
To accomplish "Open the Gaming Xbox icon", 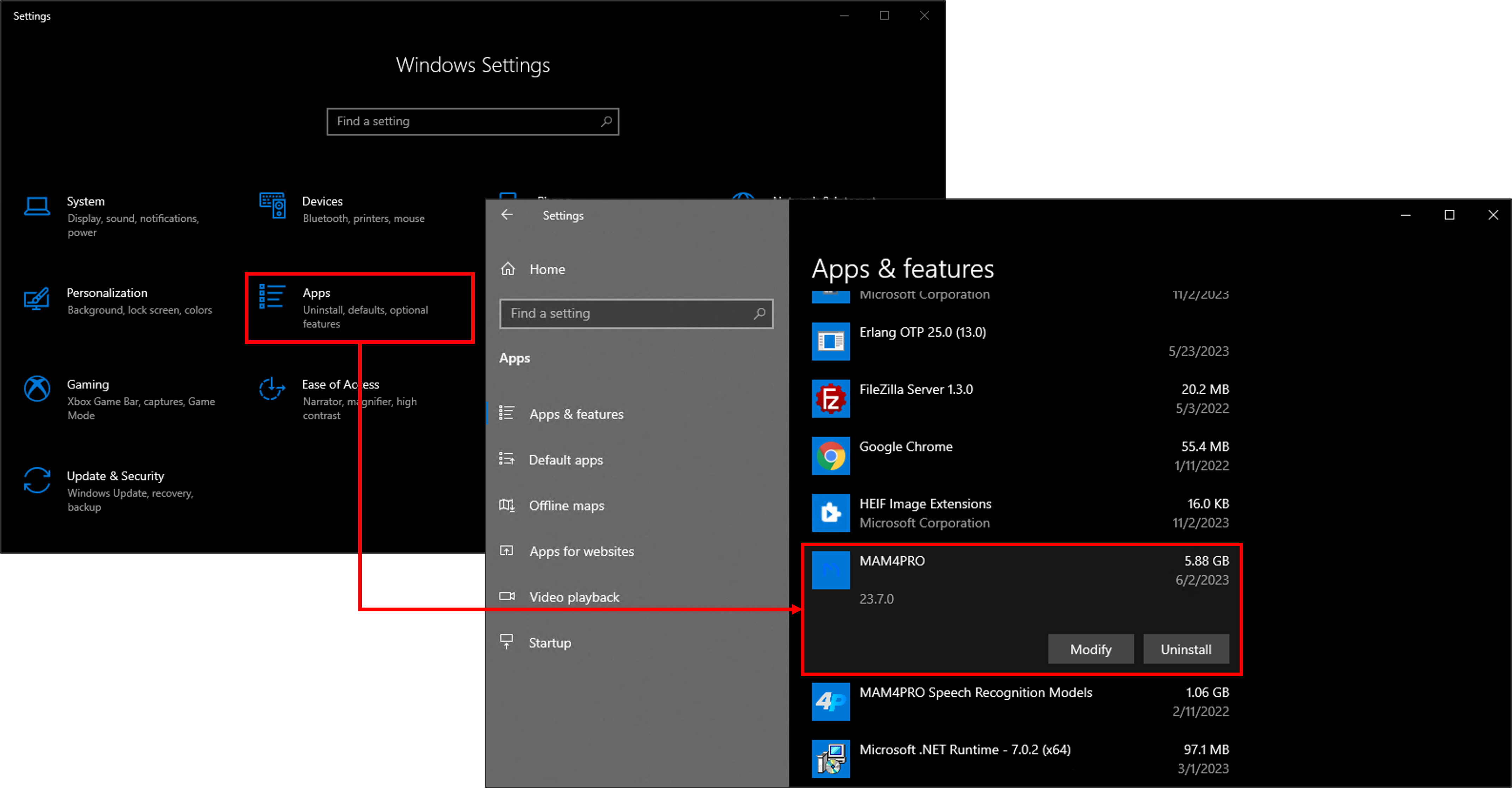I will pos(37,389).
